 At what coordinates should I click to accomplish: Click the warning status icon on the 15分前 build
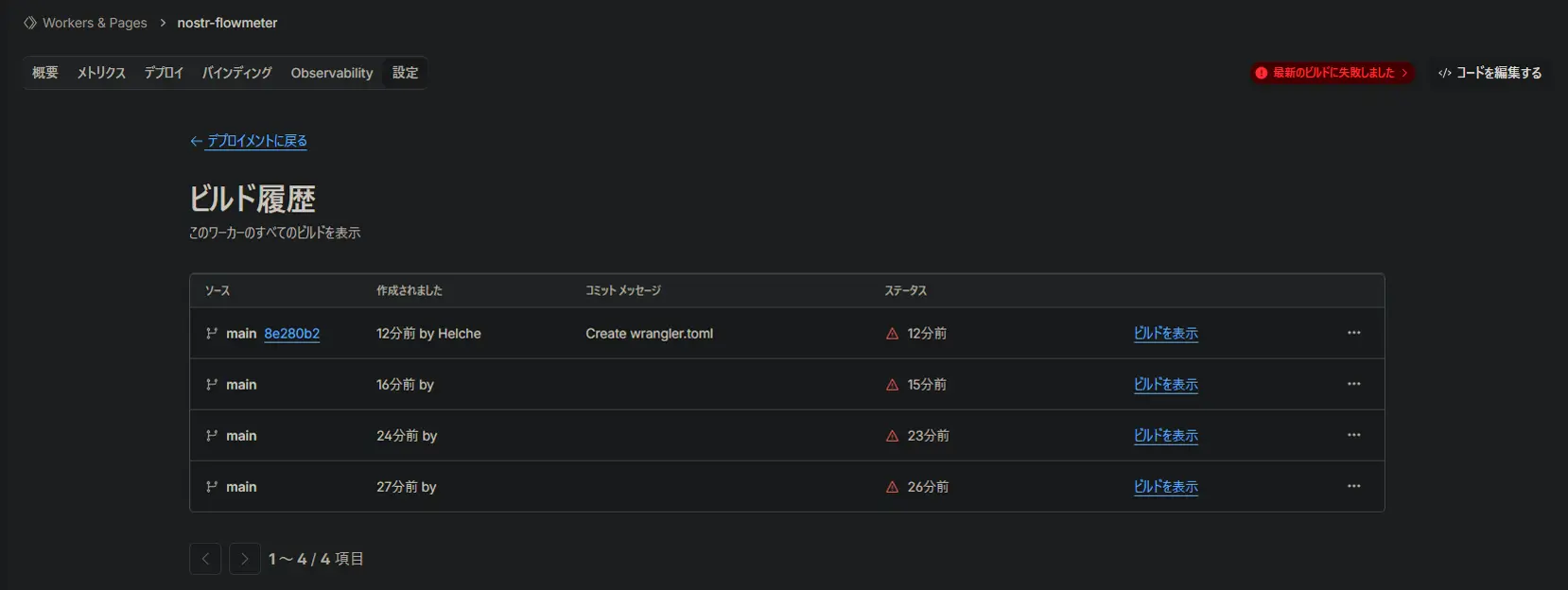tap(892, 385)
